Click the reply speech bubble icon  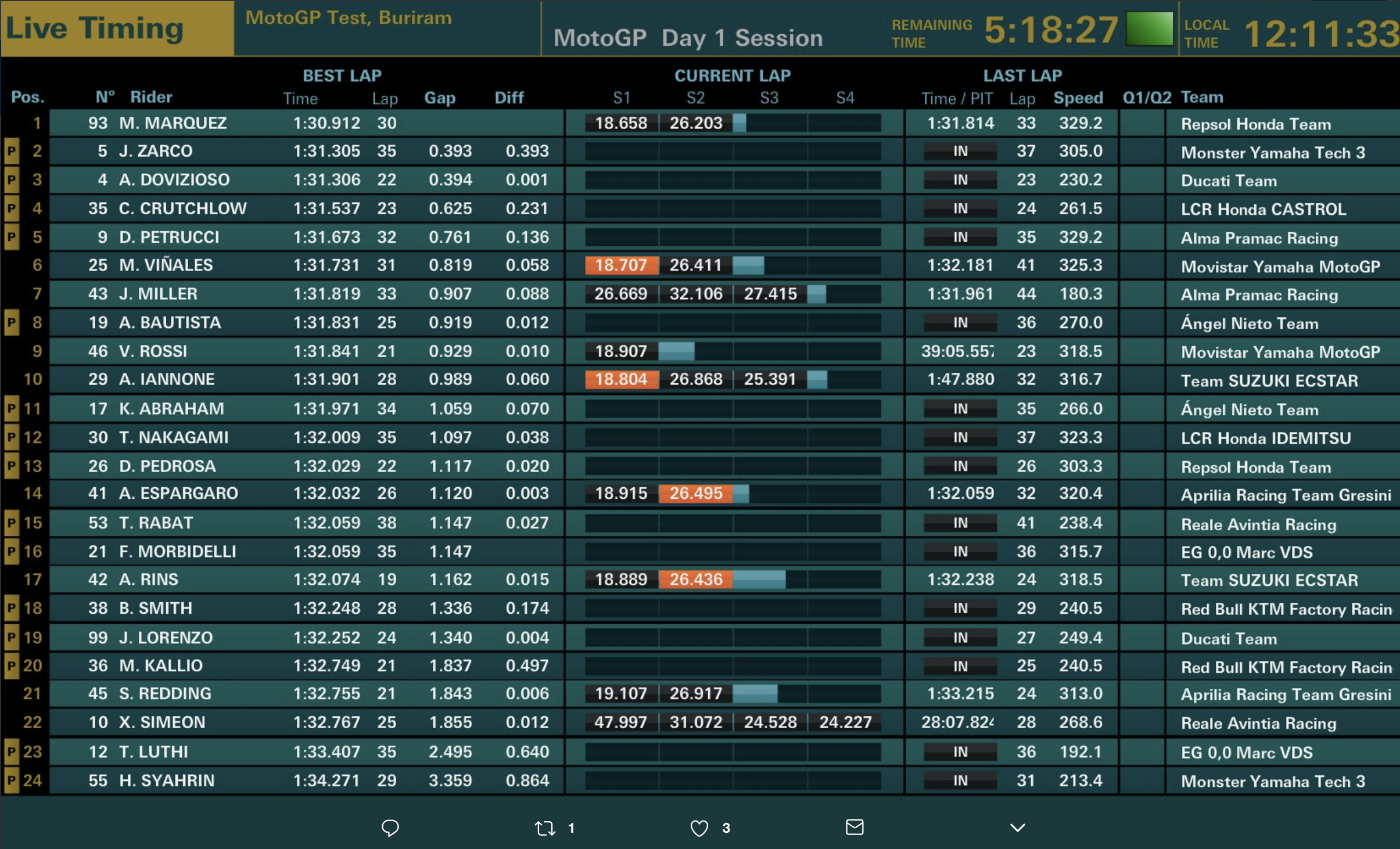click(390, 828)
